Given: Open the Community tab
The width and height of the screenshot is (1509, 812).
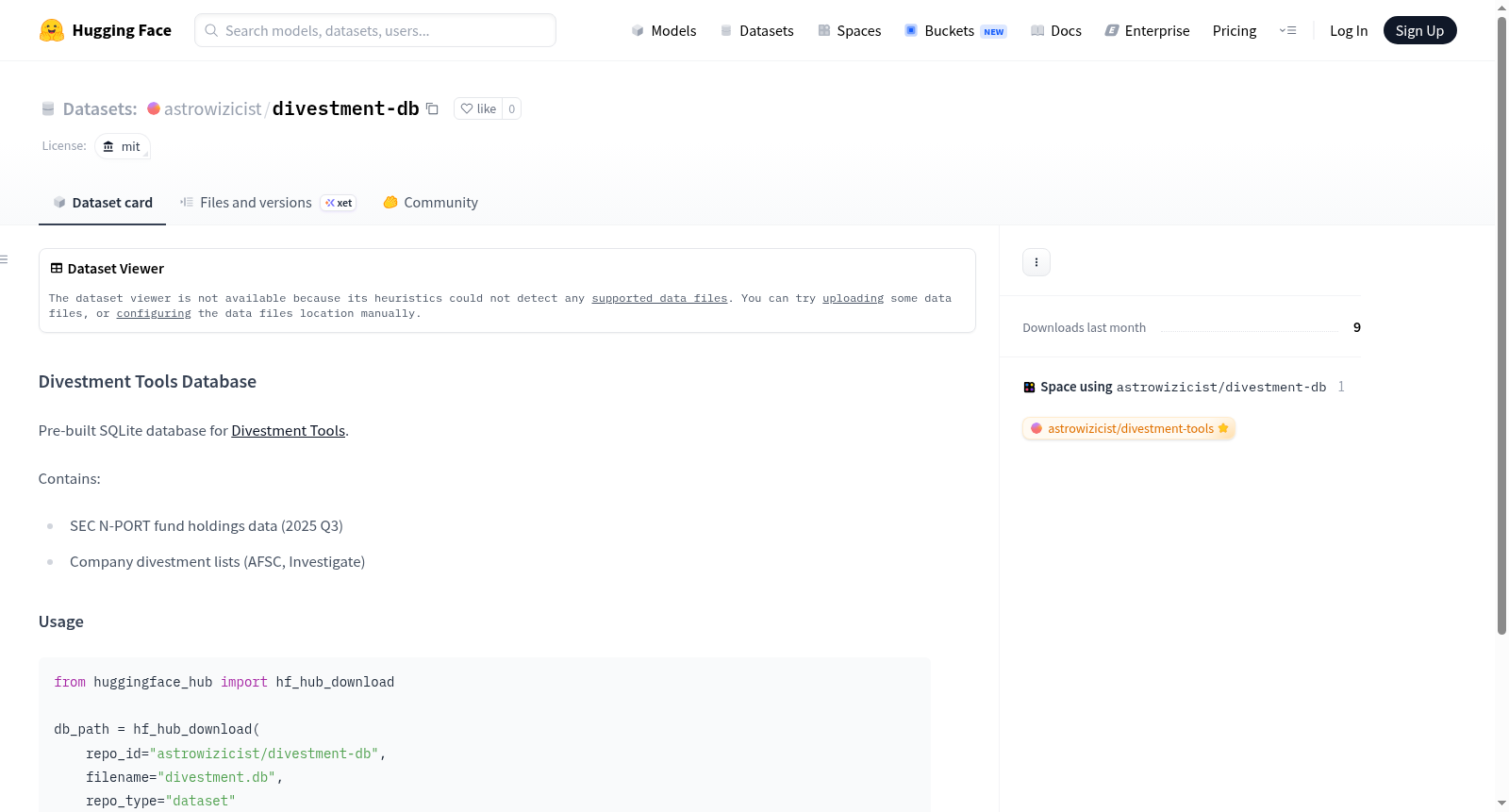Looking at the screenshot, I should click(430, 203).
